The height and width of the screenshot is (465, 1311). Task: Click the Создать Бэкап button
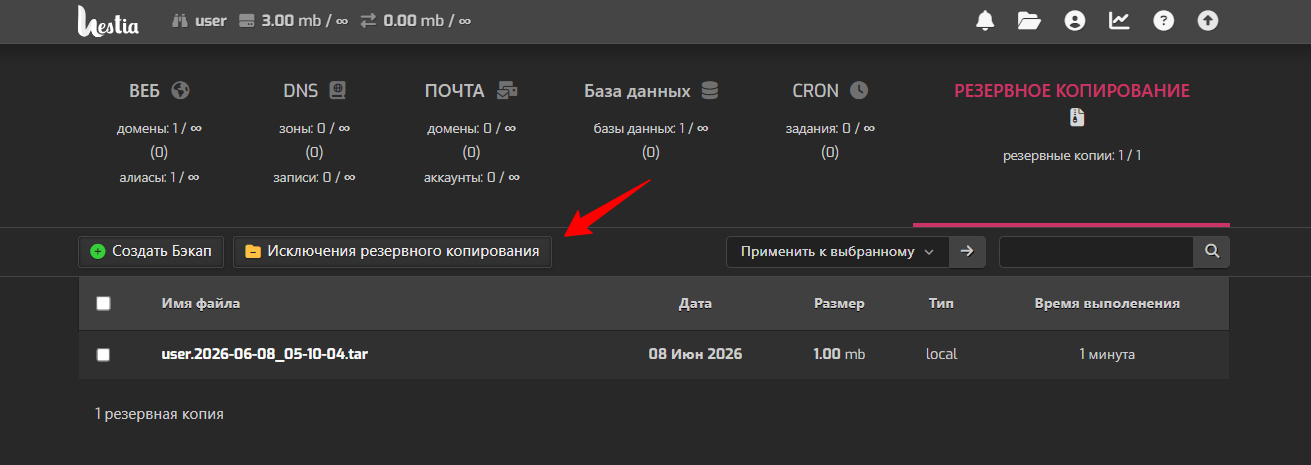coord(151,252)
